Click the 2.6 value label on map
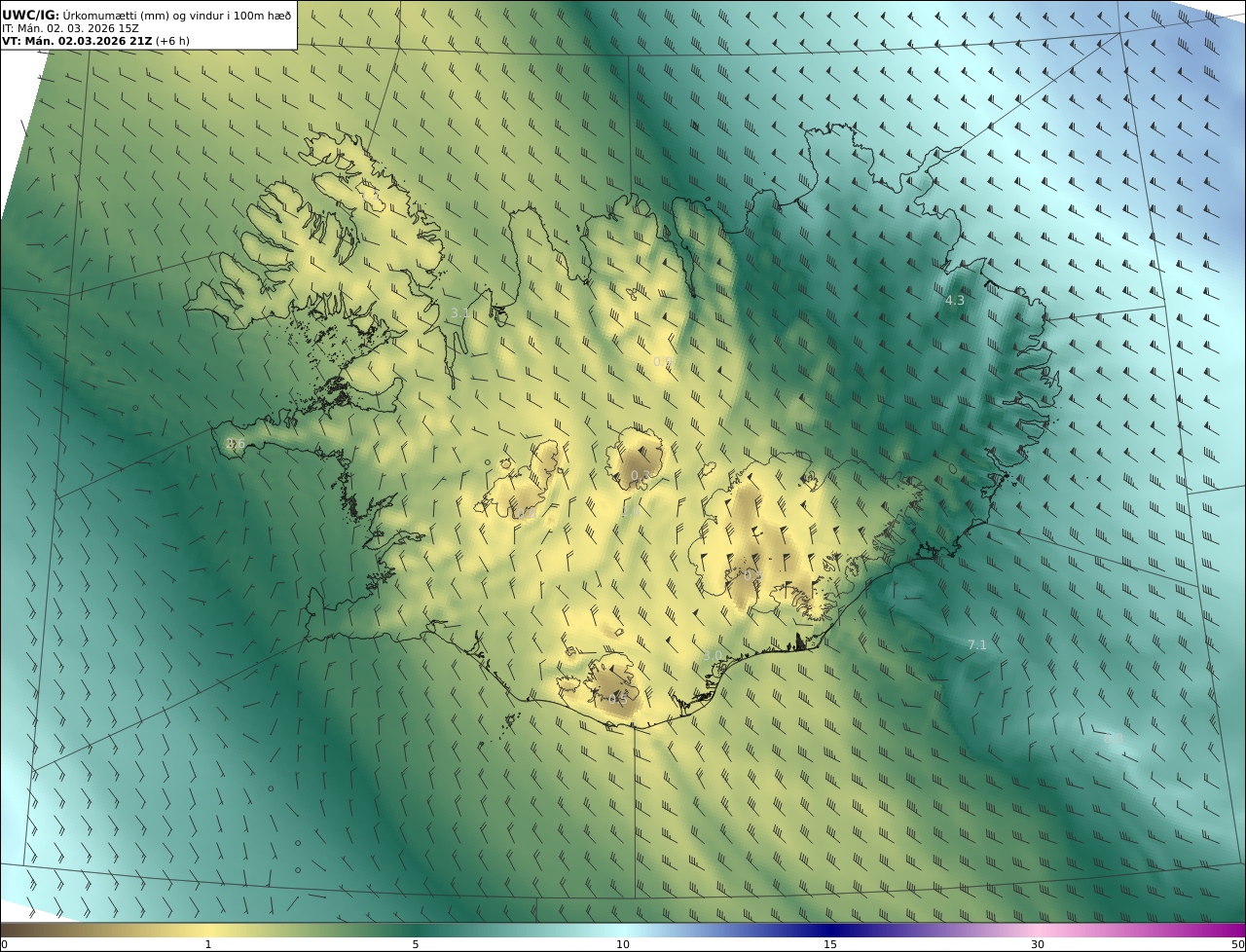The height and width of the screenshot is (952, 1246). [x=236, y=444]
